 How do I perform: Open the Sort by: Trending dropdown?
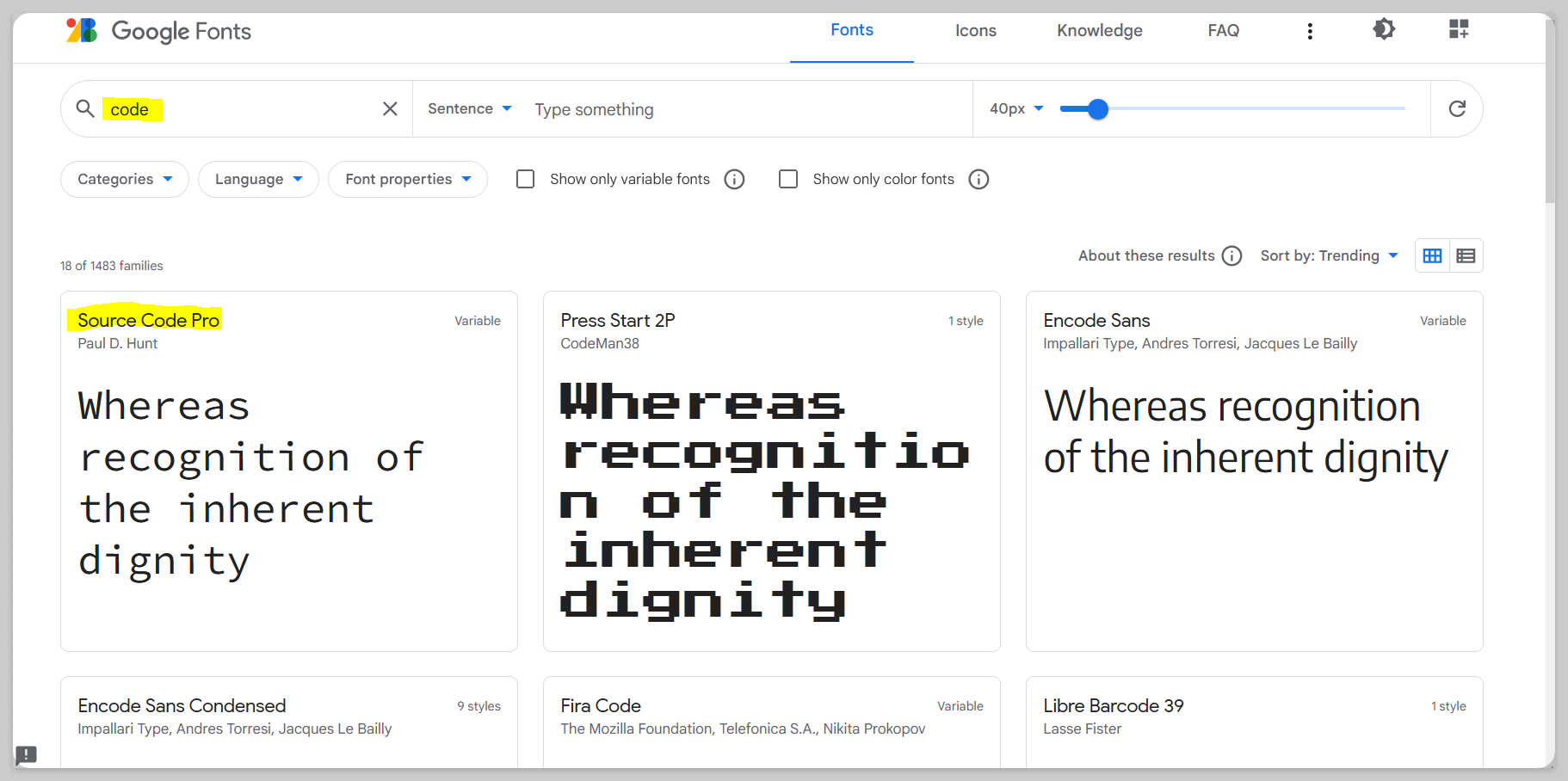click(x=1329, y=255)
